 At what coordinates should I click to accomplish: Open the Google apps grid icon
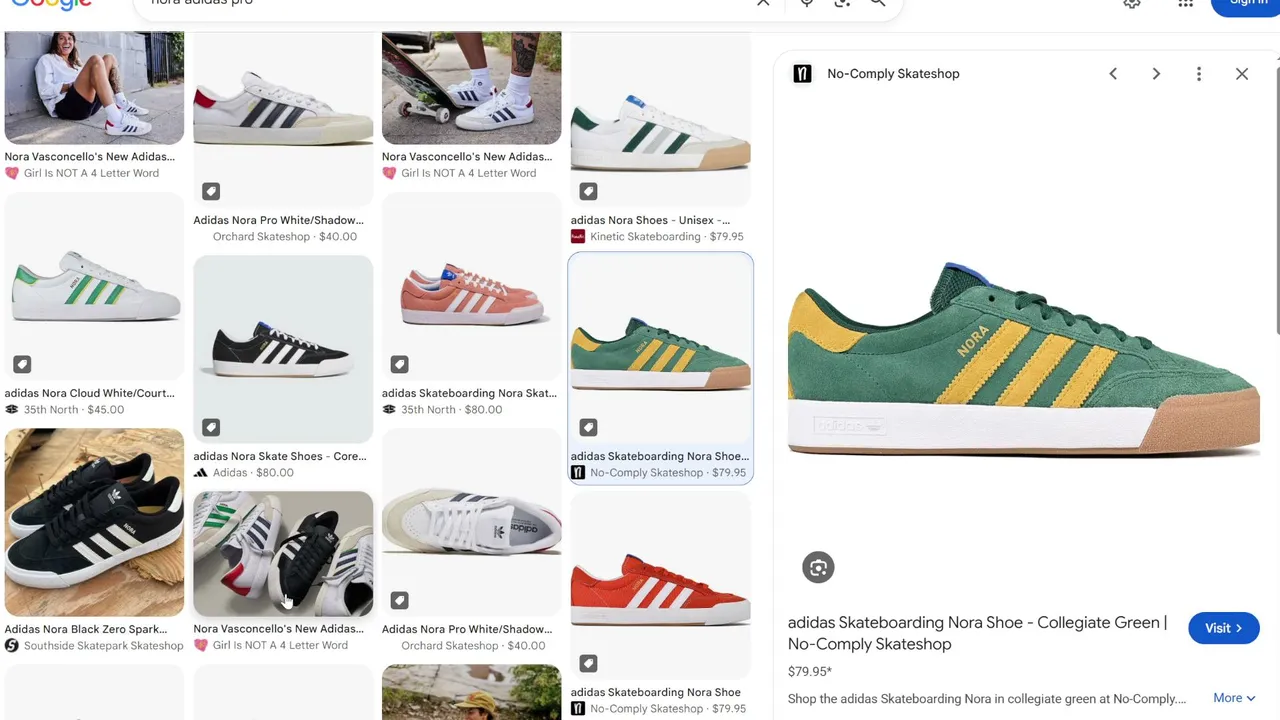click(1185, 3)
